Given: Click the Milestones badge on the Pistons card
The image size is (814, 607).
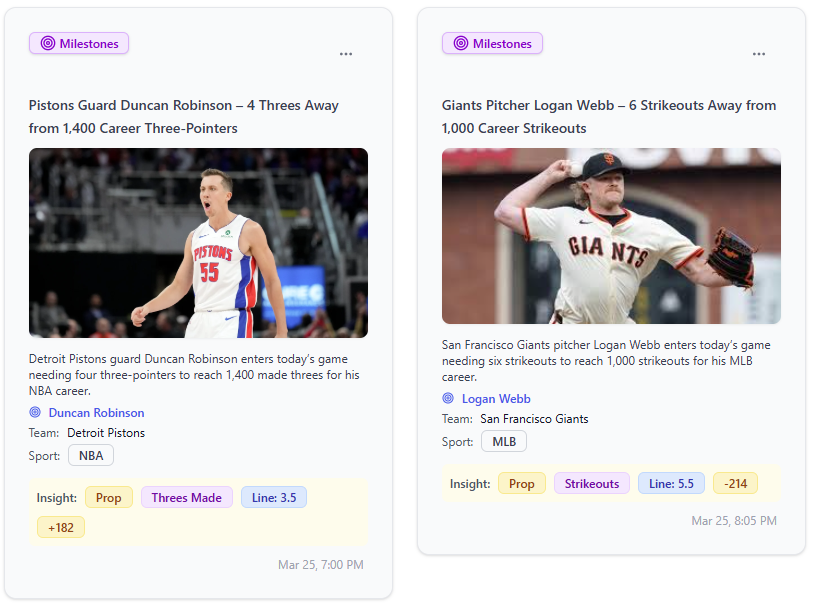Looking at the screenshot, I should [79, 44].
